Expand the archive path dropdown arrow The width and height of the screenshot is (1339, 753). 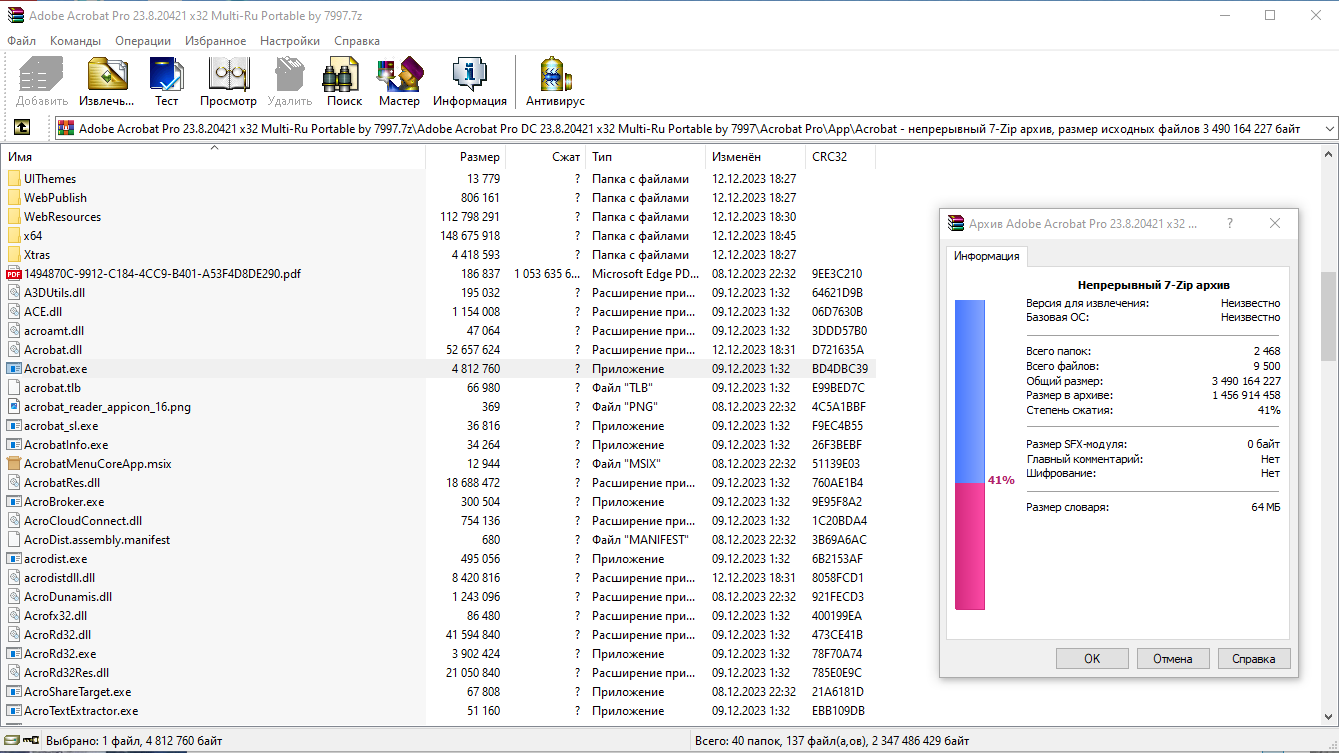1329,129
